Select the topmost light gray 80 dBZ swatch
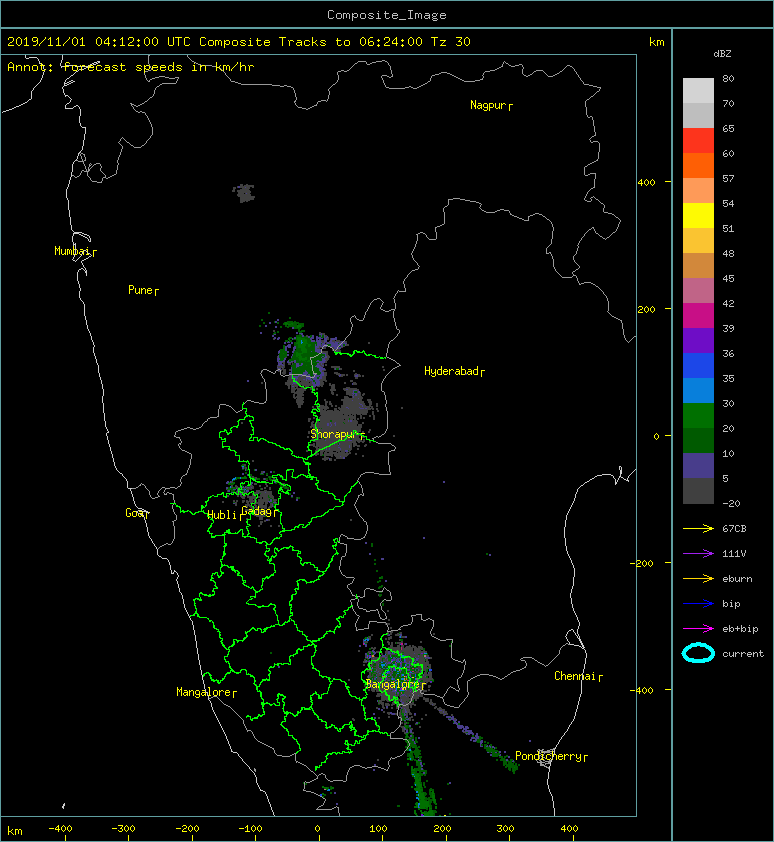Screen dimensions: 774x842 tap(698, 90)
